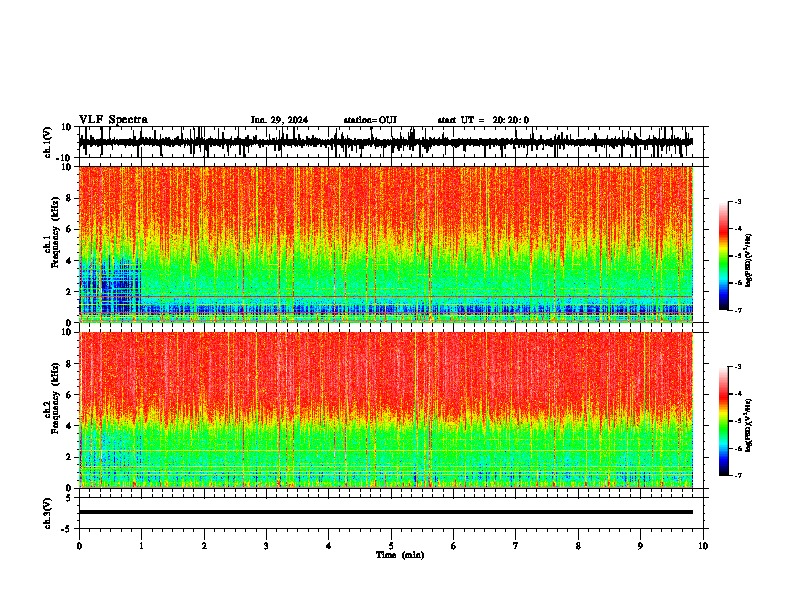The width and height of the screenshot is (792, 612).
Task: Click the blue low-power patch in ch.1 spectrogram
Action: tap(110, 285)
